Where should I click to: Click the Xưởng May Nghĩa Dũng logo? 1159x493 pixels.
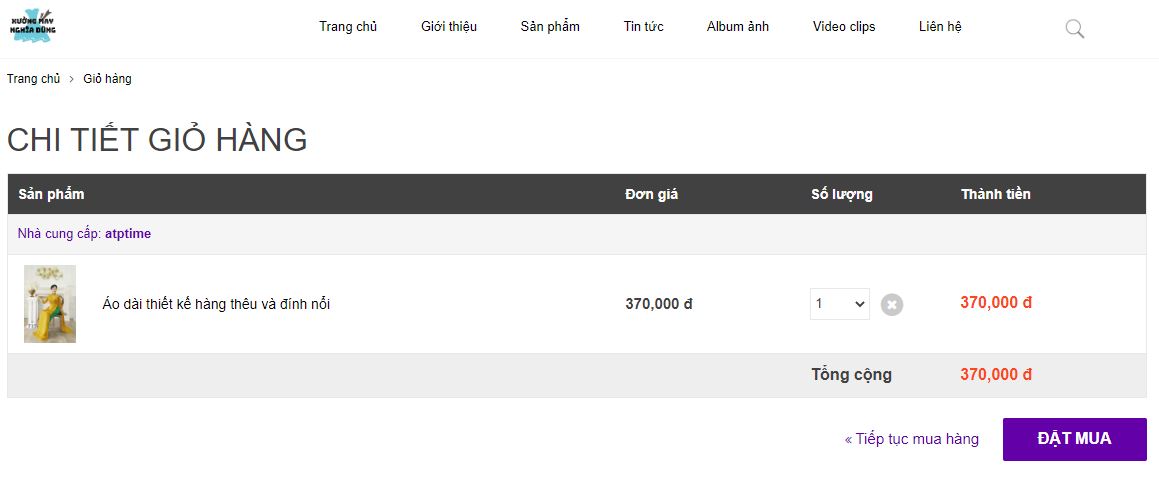[33, 25]
